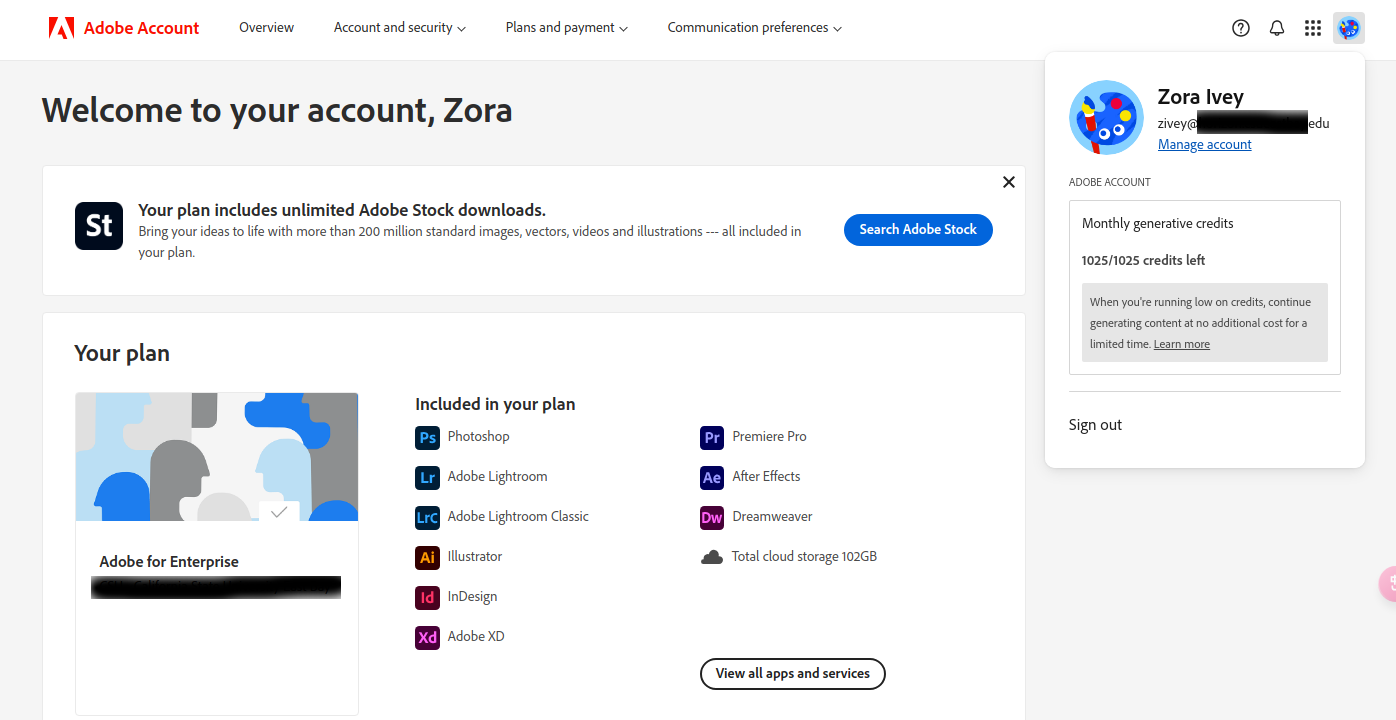Screen dimensions: 1396x720
Task: Click the 1025/1025 credits left text
Action: tap(1143, 260)
